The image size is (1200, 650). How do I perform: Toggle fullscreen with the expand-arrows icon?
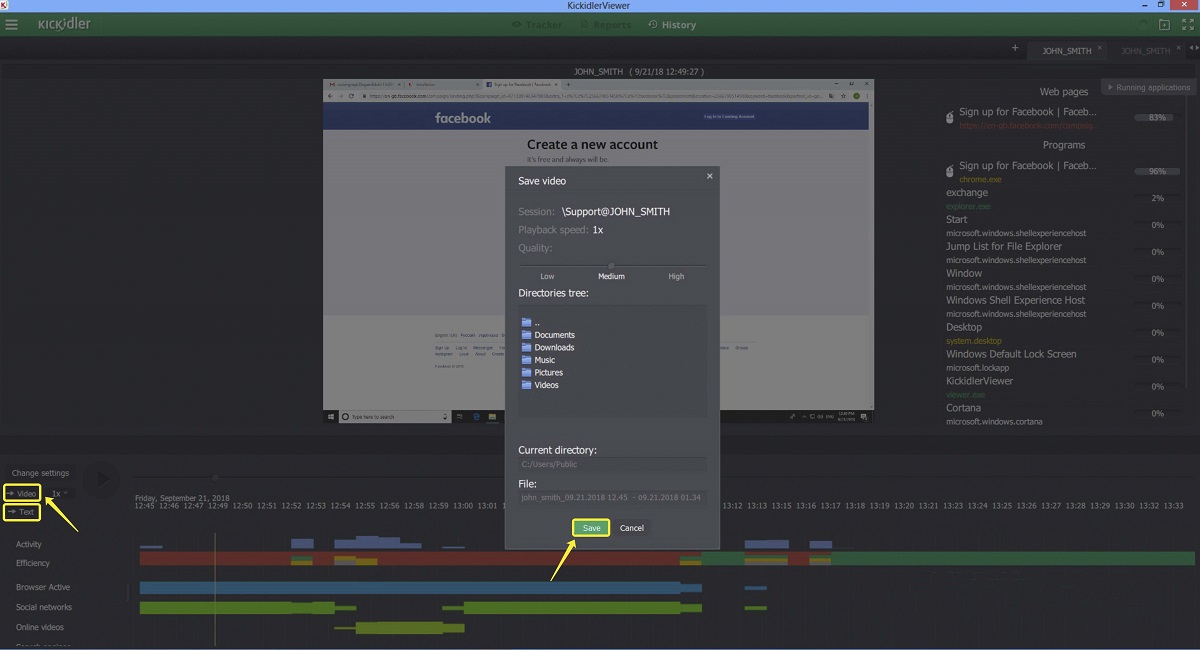(1187, 25)
